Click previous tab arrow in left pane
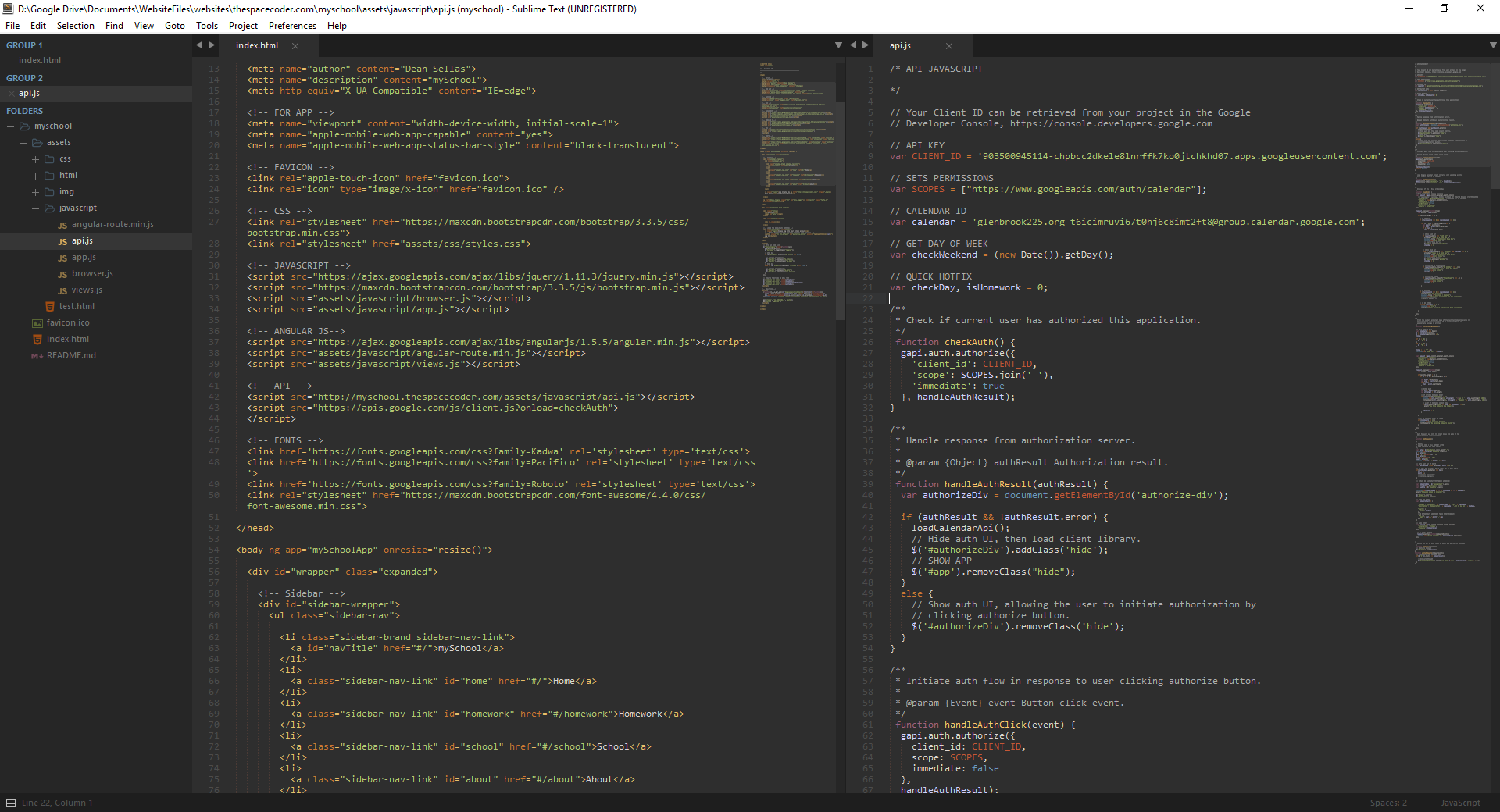This screenshot has width=1500, height=812. 199,45
